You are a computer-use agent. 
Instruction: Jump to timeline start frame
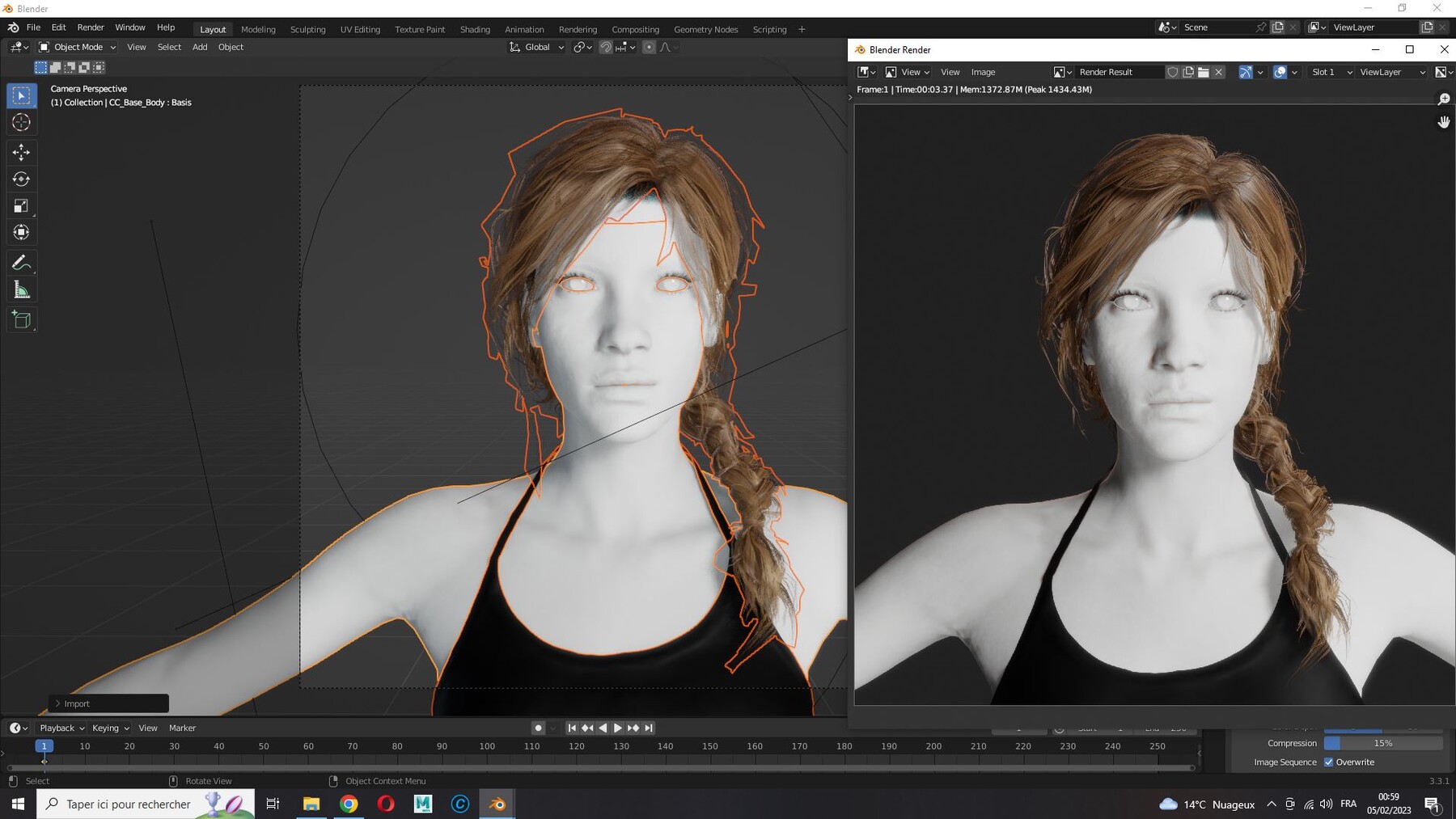pyautogui.click(x=572, y=728)
